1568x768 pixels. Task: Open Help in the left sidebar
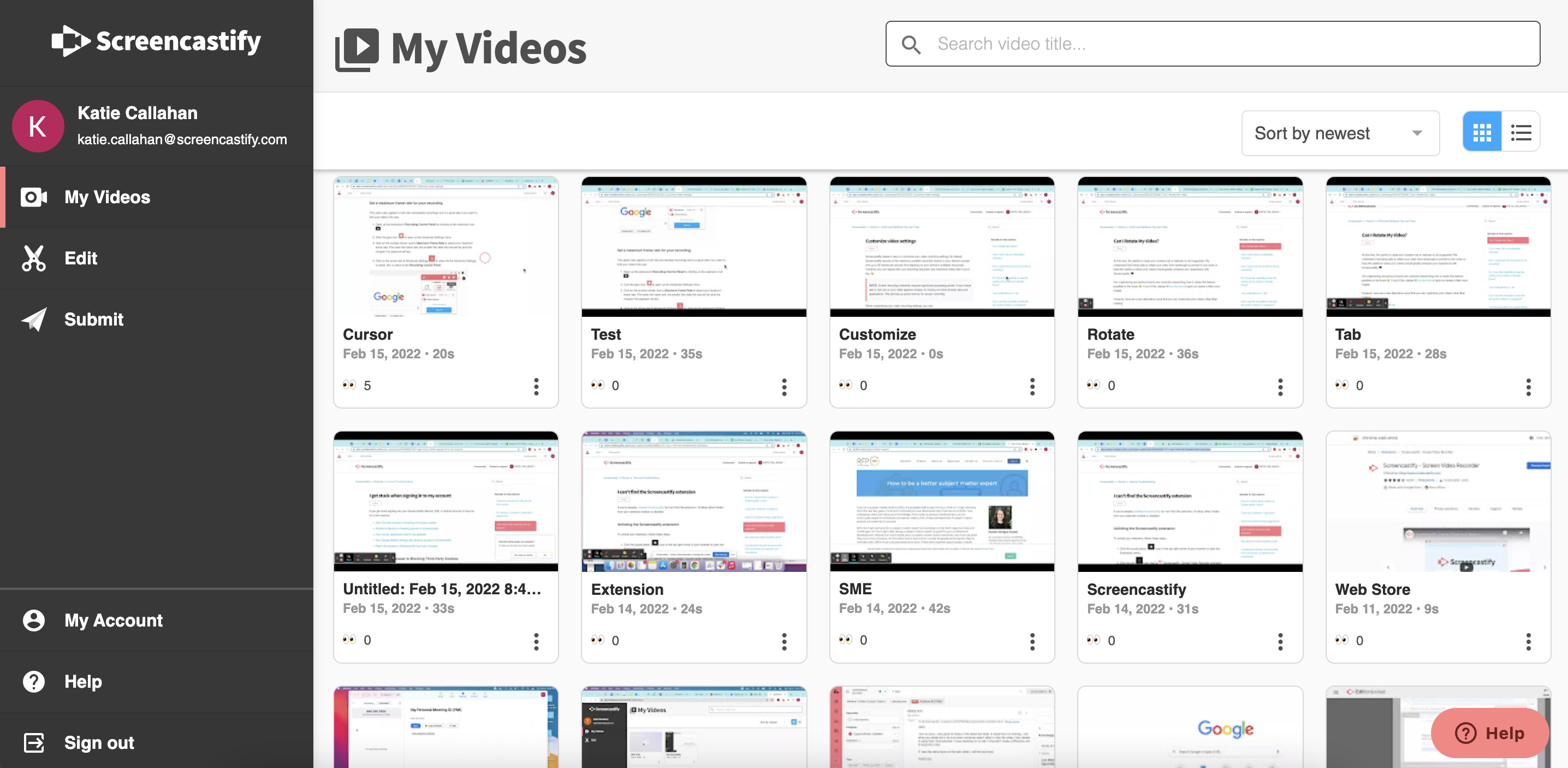157,682
